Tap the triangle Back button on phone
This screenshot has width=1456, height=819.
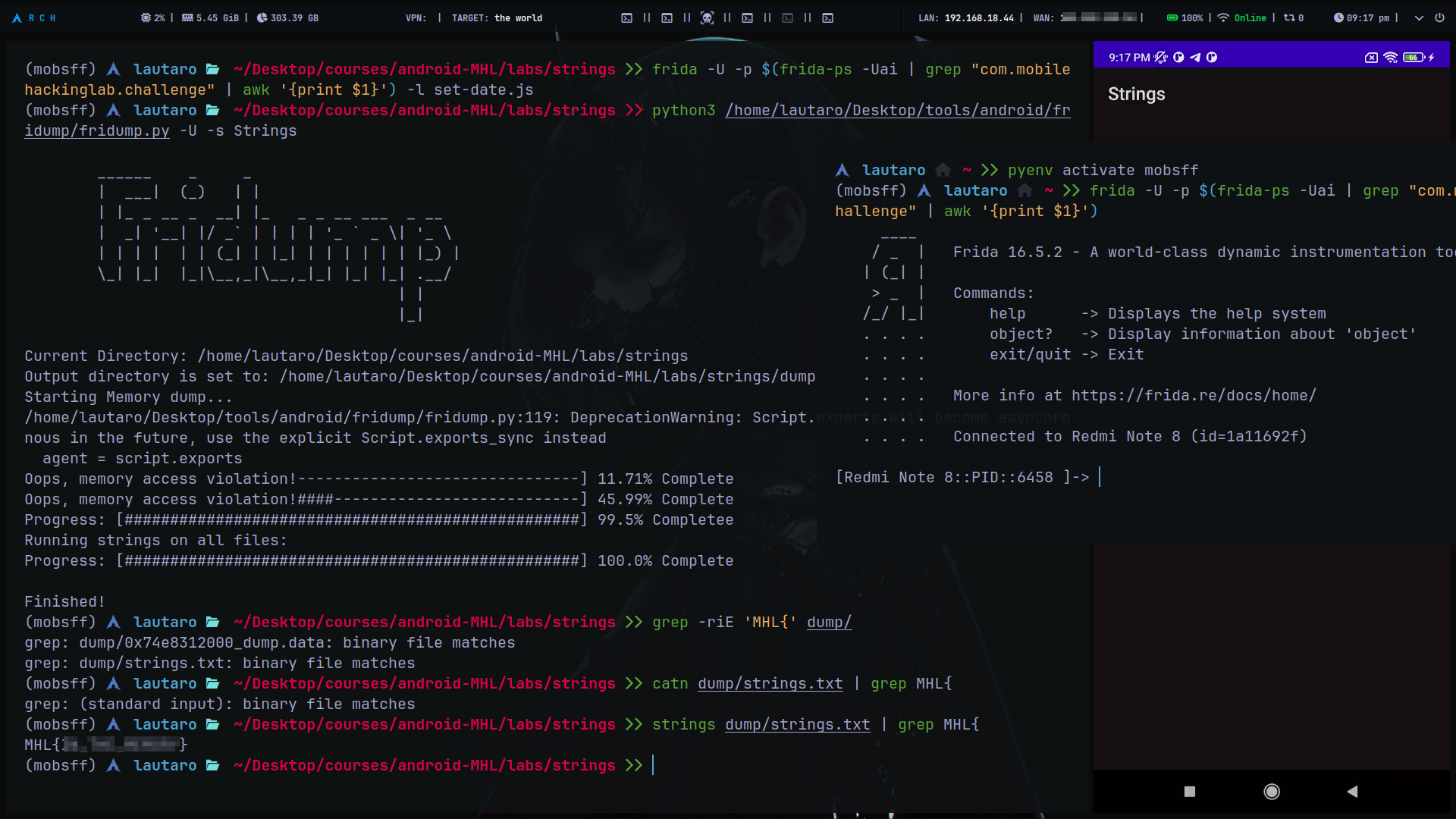coord(1352,791)
